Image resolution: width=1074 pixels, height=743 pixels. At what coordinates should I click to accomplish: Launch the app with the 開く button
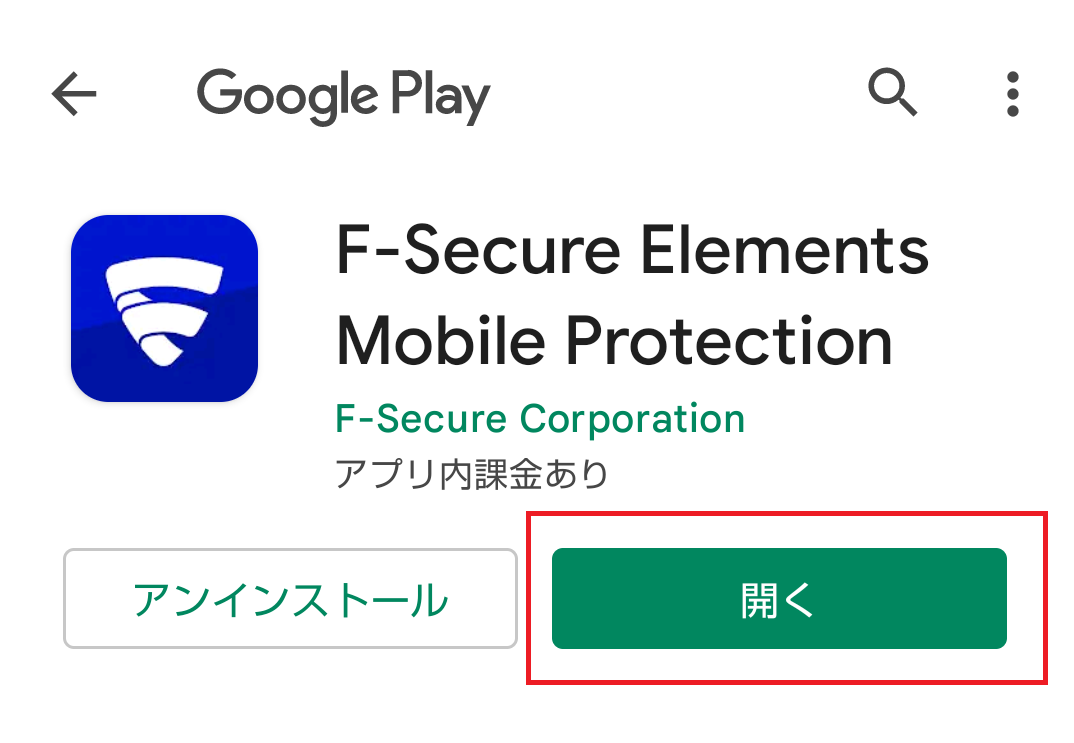click(x=779, y=599)
